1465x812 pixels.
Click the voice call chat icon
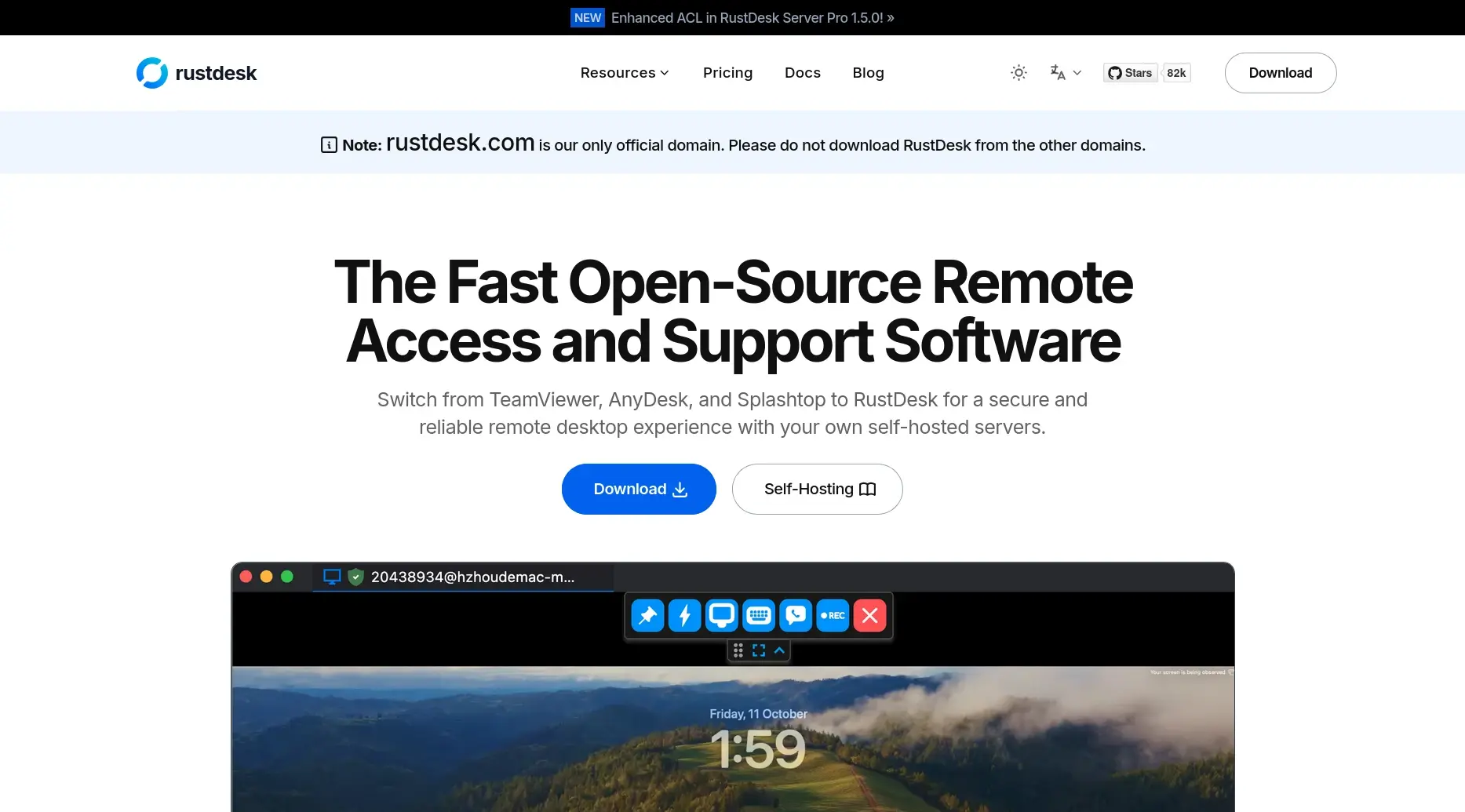click(796, 616)
